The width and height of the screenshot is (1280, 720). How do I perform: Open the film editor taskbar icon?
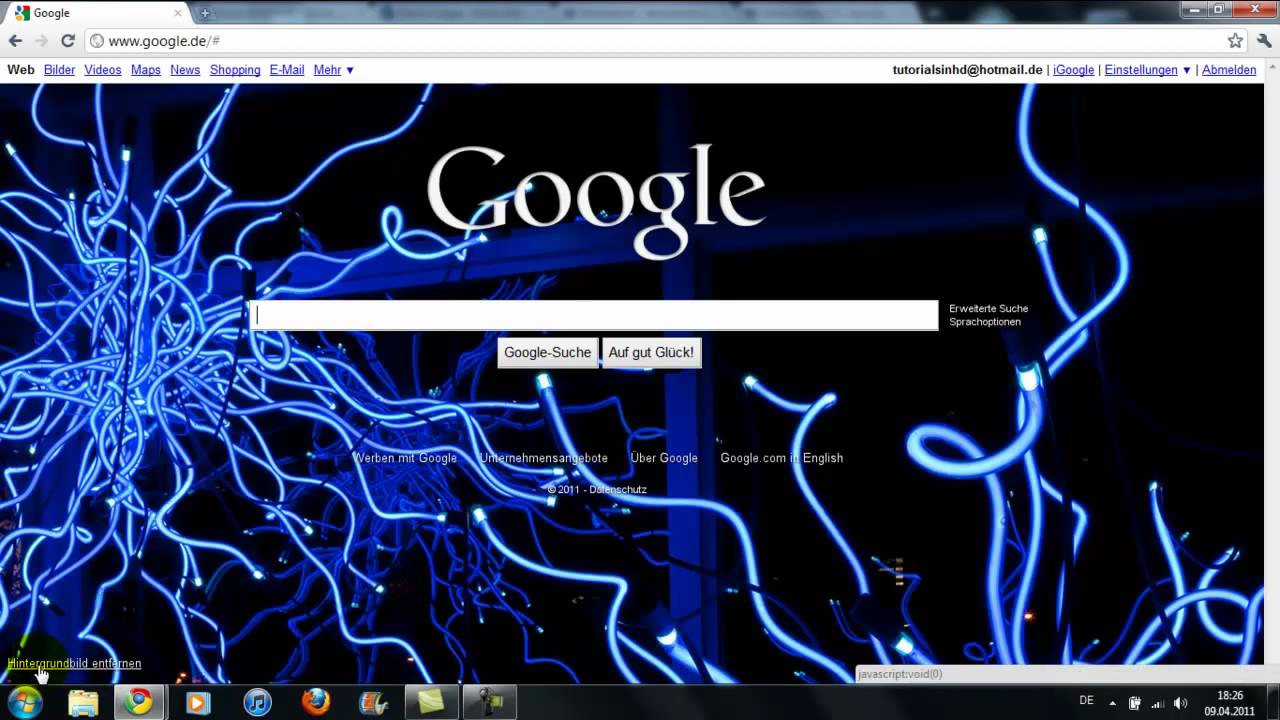tap(374, 702)
